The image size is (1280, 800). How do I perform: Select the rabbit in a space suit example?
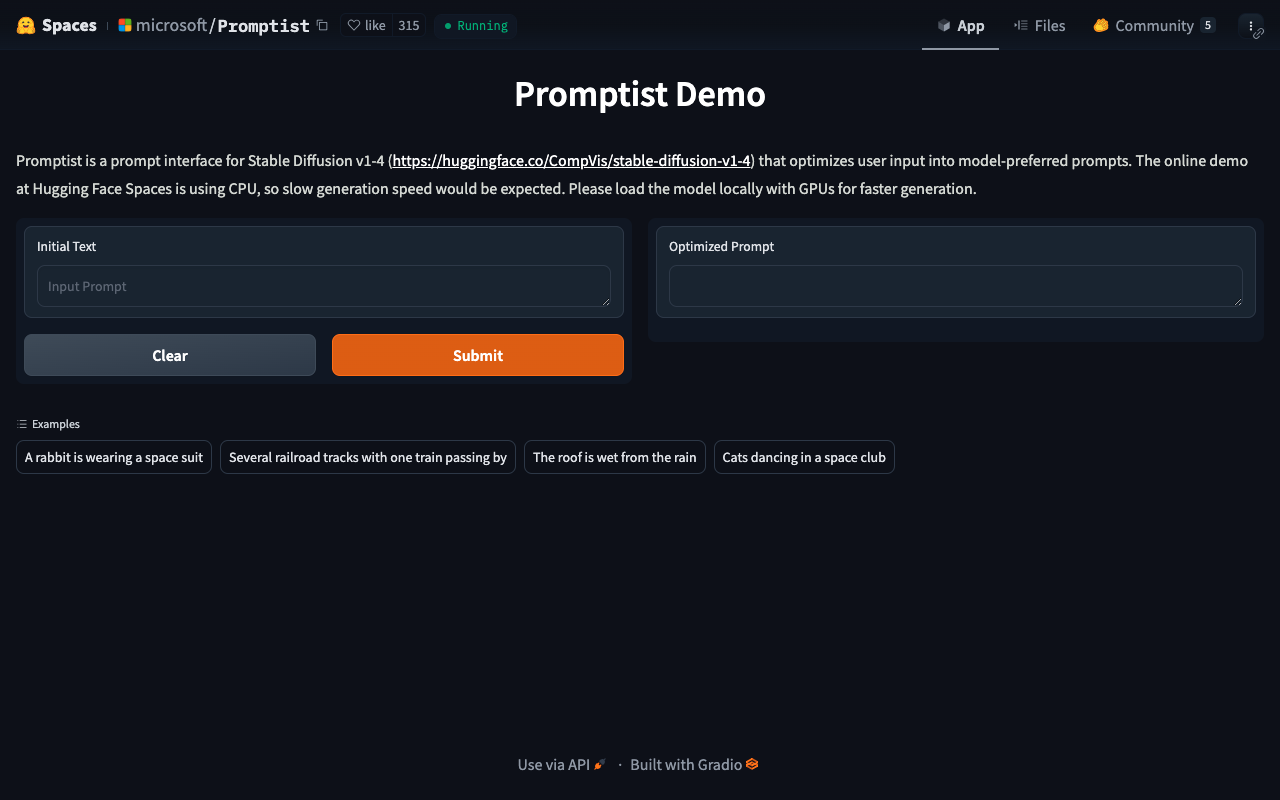[x=114, y=458]
